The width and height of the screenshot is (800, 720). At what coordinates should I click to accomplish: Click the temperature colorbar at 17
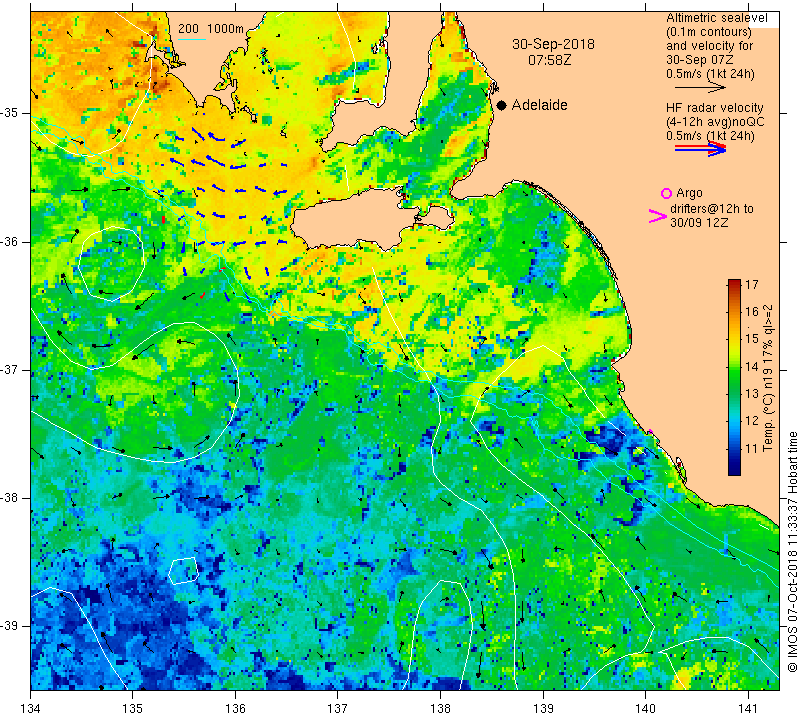[734, 283]
